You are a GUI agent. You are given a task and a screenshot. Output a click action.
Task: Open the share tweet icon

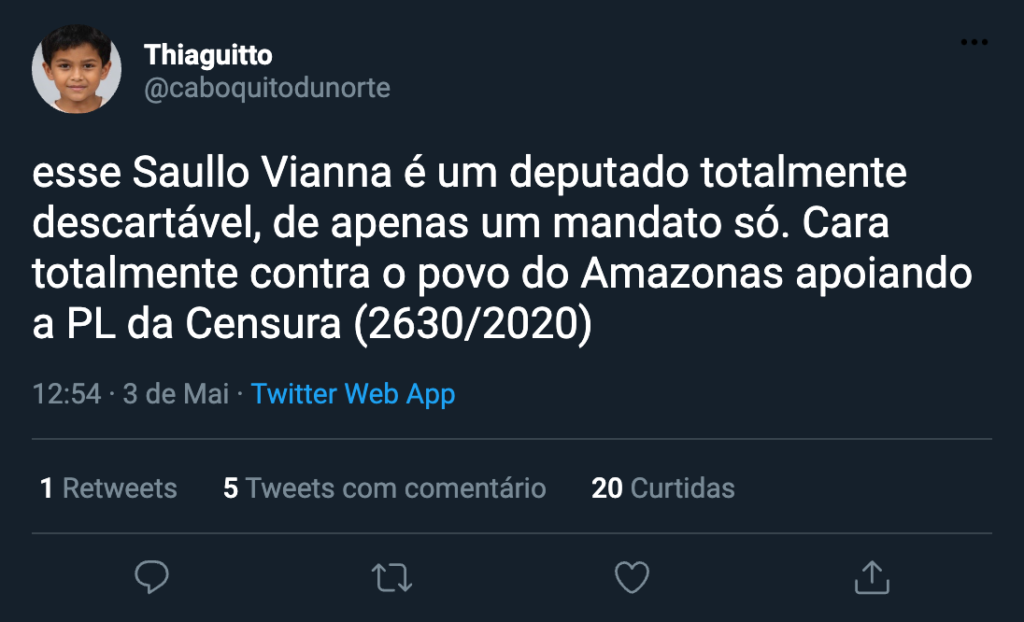[871, 577]
